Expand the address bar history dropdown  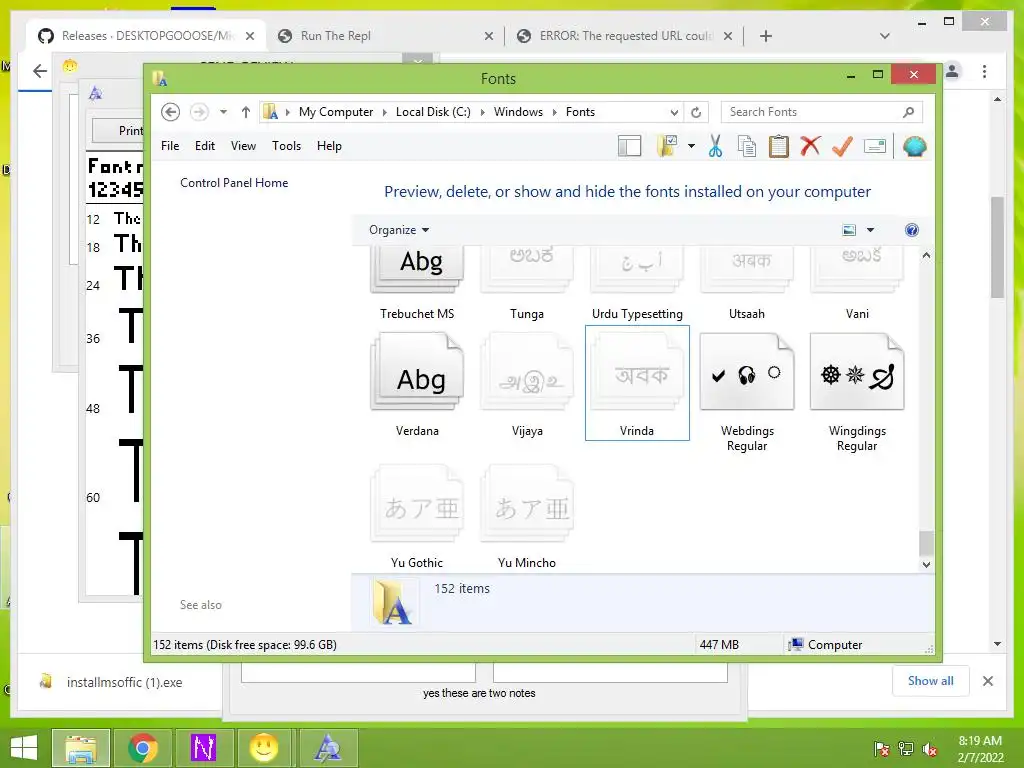(x=674, y=112)
